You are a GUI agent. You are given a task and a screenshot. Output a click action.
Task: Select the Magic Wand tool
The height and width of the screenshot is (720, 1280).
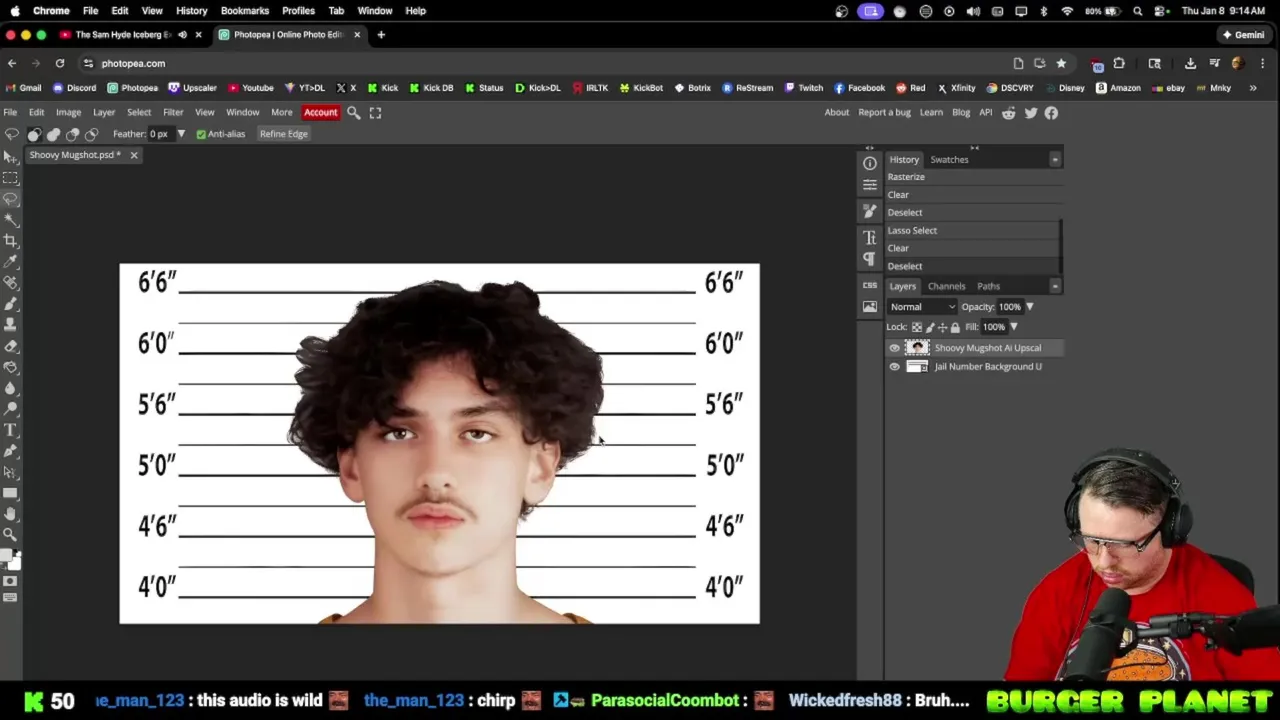tap(11, 220)
